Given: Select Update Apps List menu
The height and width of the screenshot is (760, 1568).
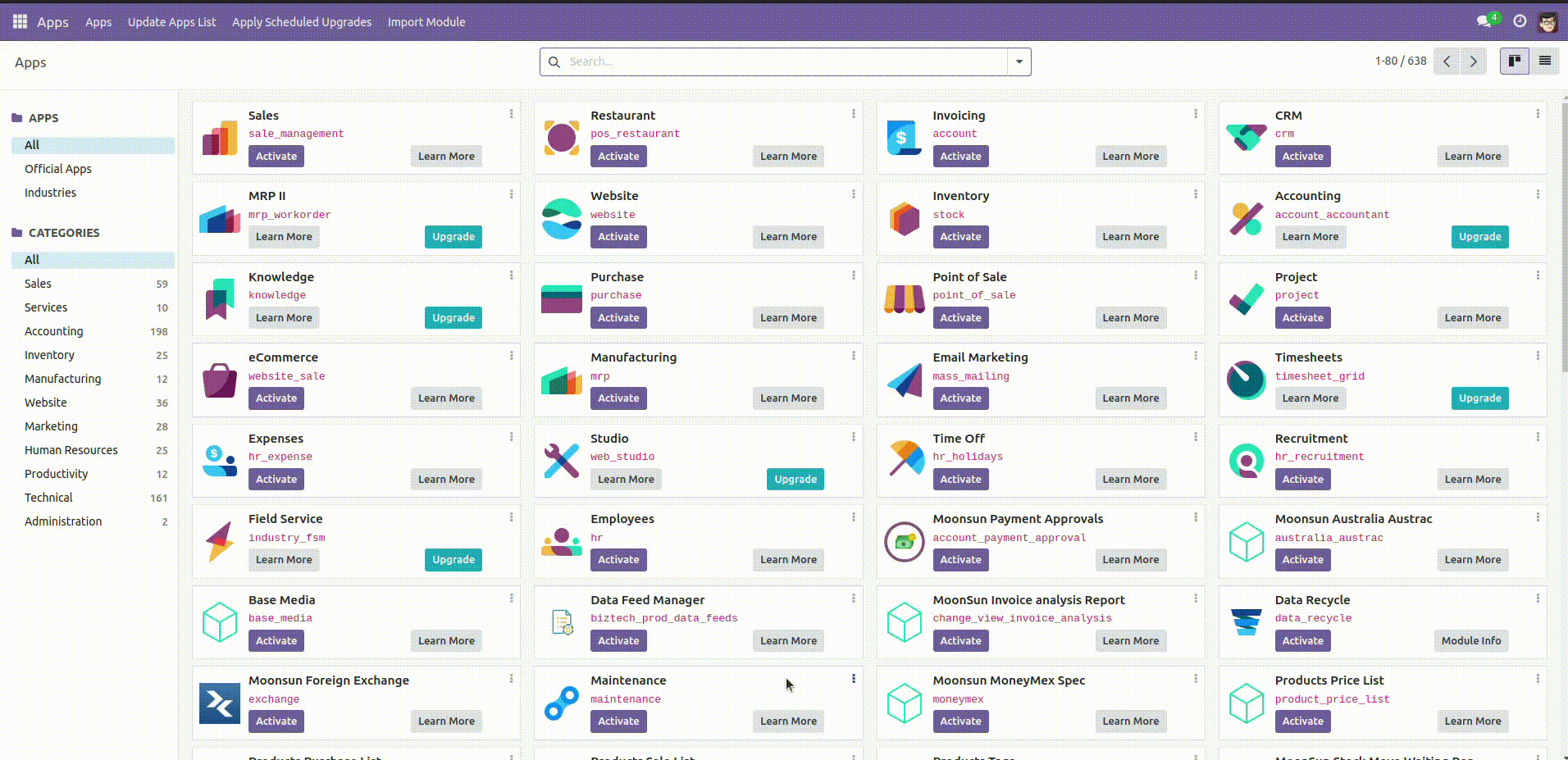Looking at the screenshot, I should pyautogui.click(x=171, y=22).
